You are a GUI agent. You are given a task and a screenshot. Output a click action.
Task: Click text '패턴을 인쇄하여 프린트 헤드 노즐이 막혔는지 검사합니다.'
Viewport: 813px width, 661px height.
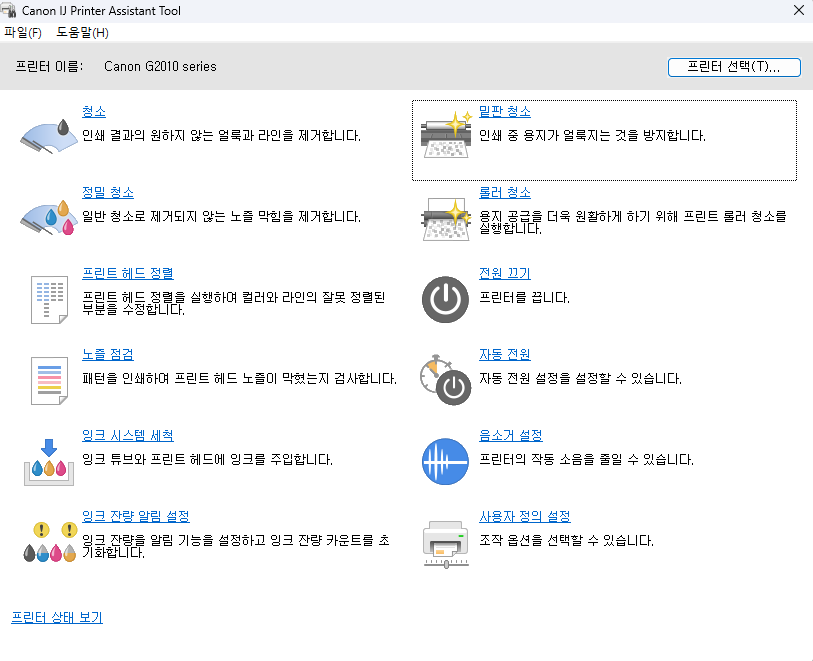coord(240,378)
